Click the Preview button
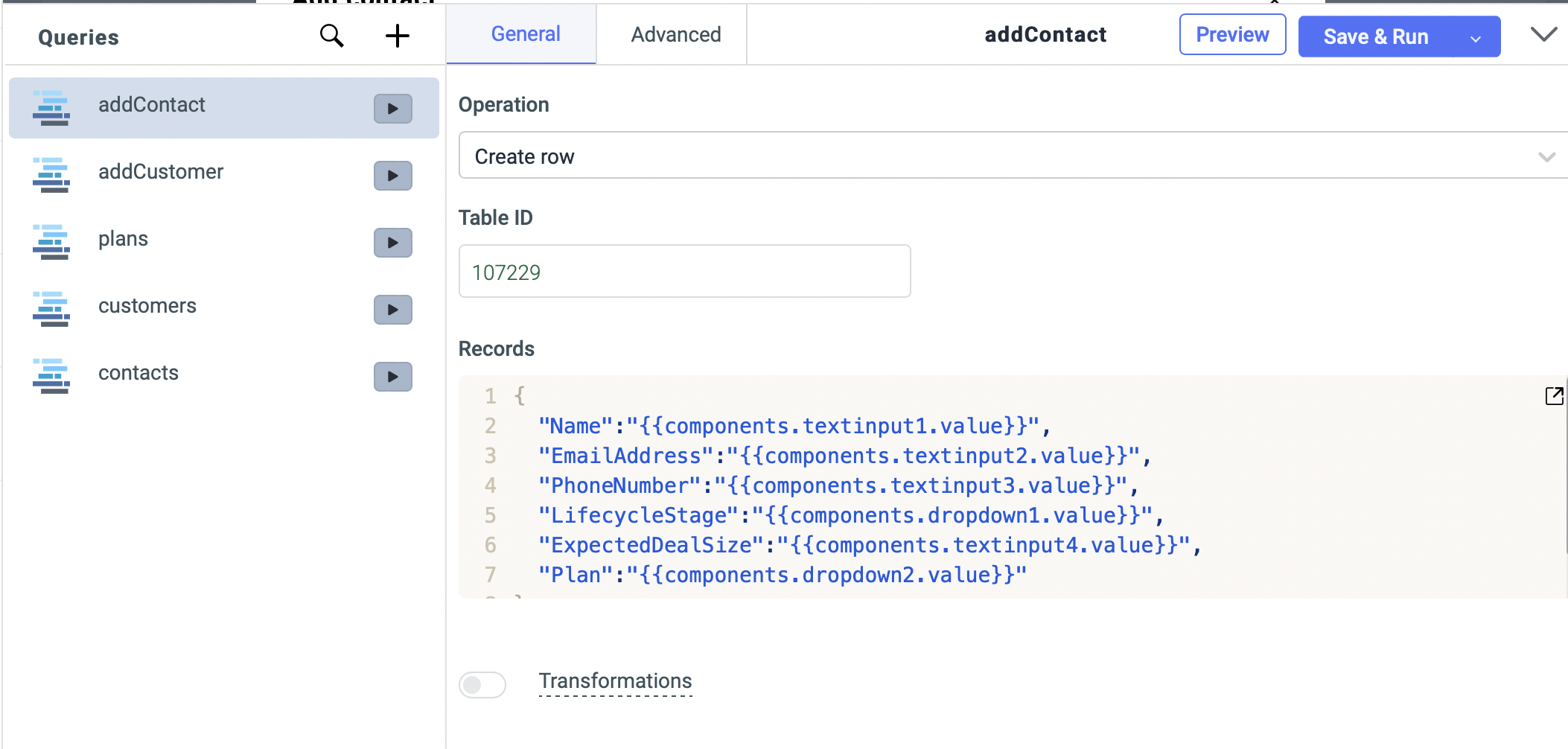This screenshot has height=749, width=1568. tap(1231, 34)
